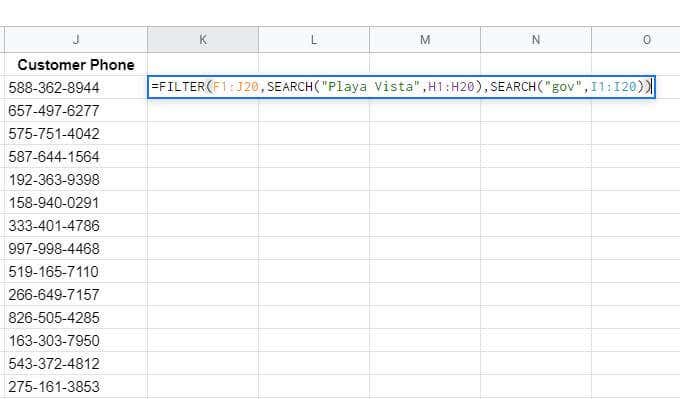Click inside the FILTER formula input
Viewport: 680px width, 399px height.
(401, 87)
